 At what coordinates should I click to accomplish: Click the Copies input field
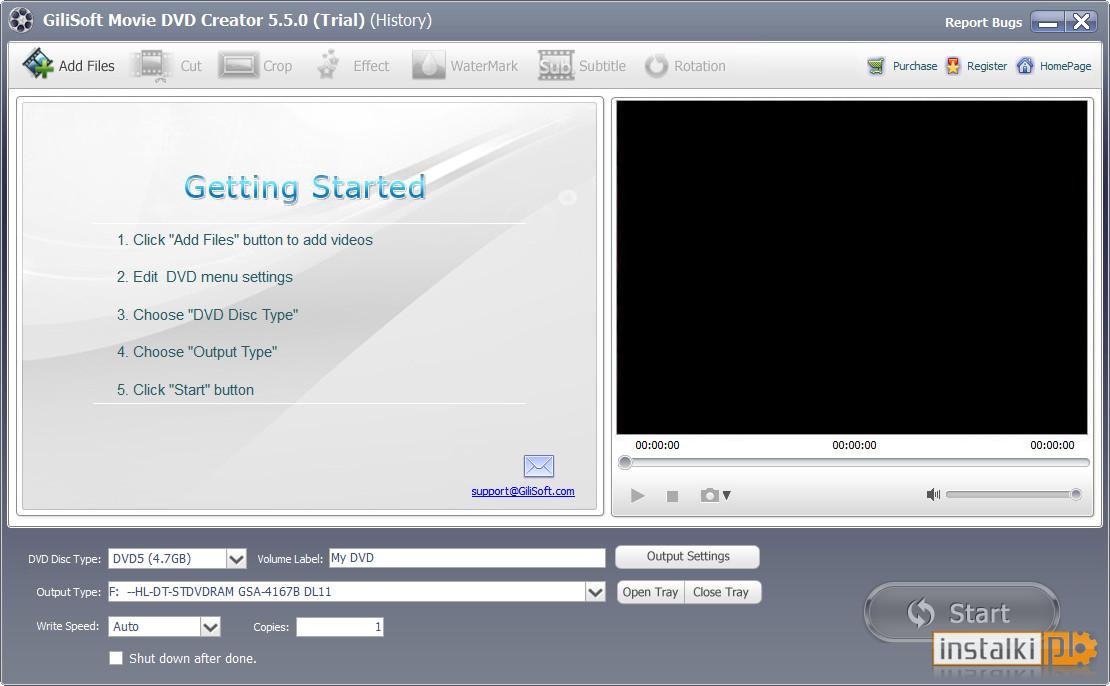340,627
